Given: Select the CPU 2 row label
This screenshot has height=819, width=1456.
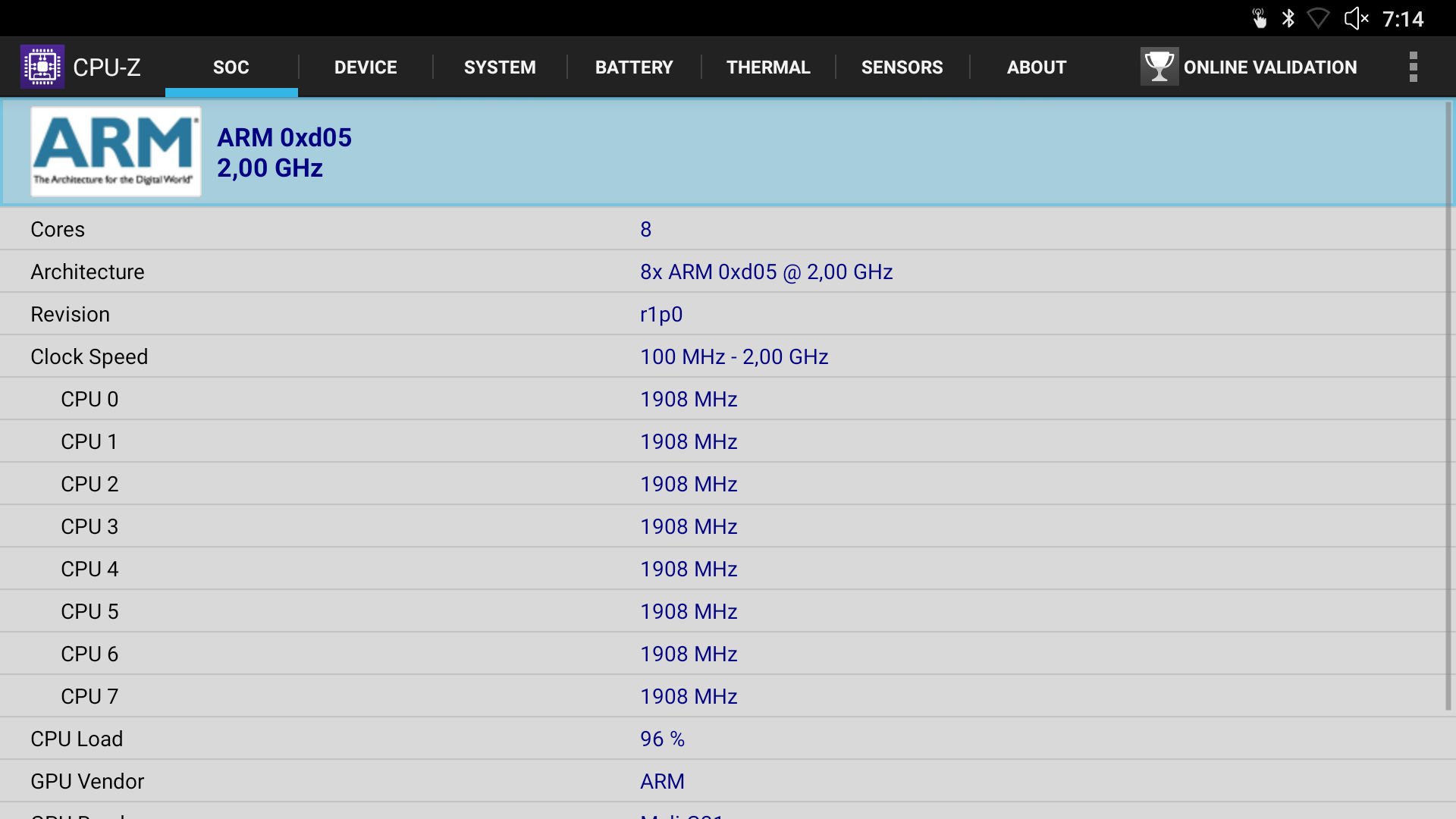Looking at the screenshot, I should pos(89,484).
